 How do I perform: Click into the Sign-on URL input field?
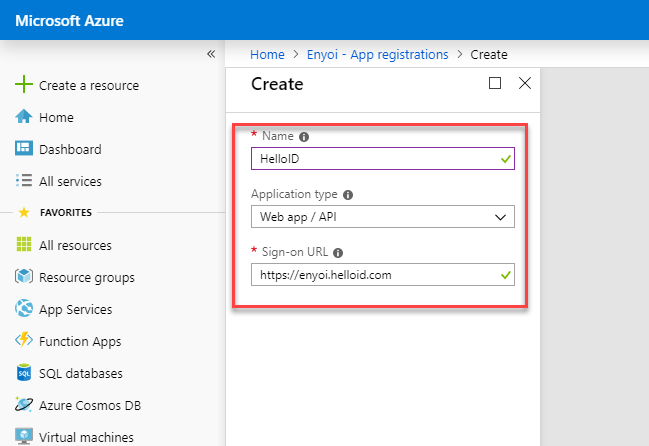(x=383, y=274)
